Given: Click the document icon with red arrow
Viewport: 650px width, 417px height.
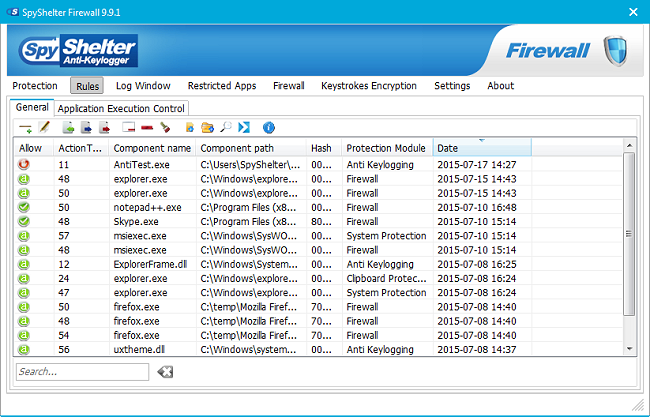Looking at the screenshot, I should pos(104,128).
